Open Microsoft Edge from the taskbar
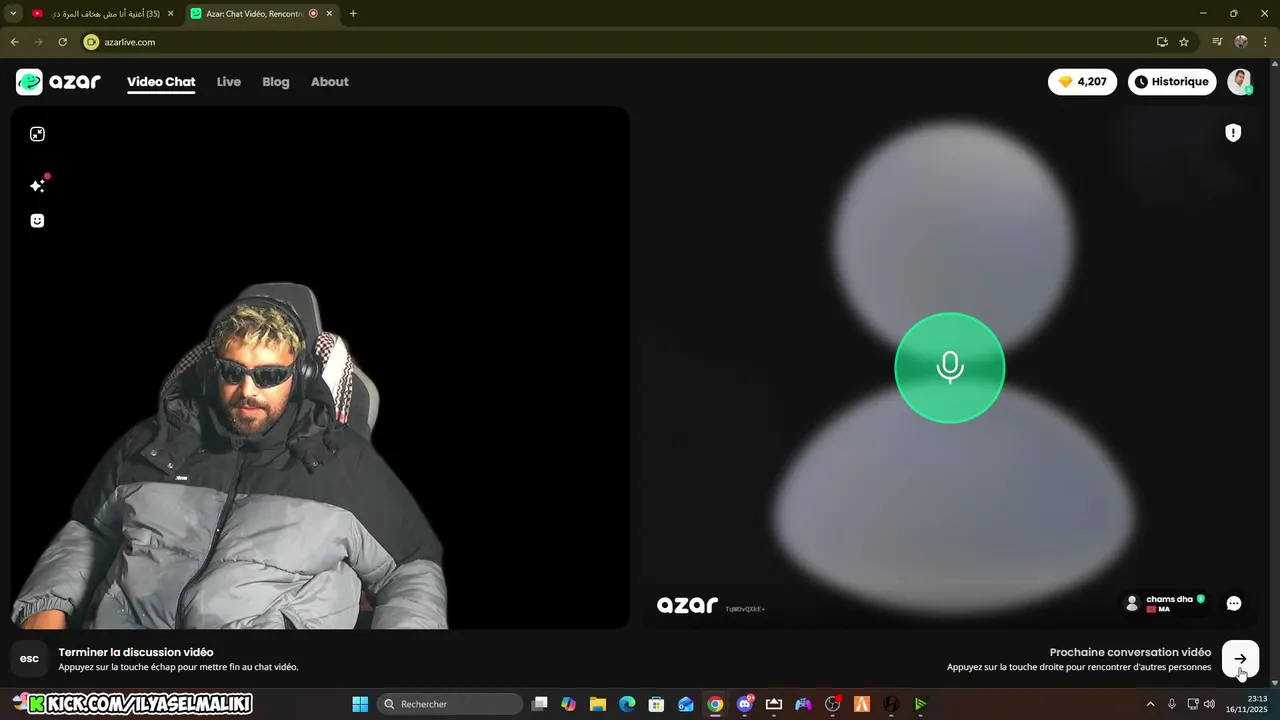This screenshot has width=1280, height=720. (627, 704)
